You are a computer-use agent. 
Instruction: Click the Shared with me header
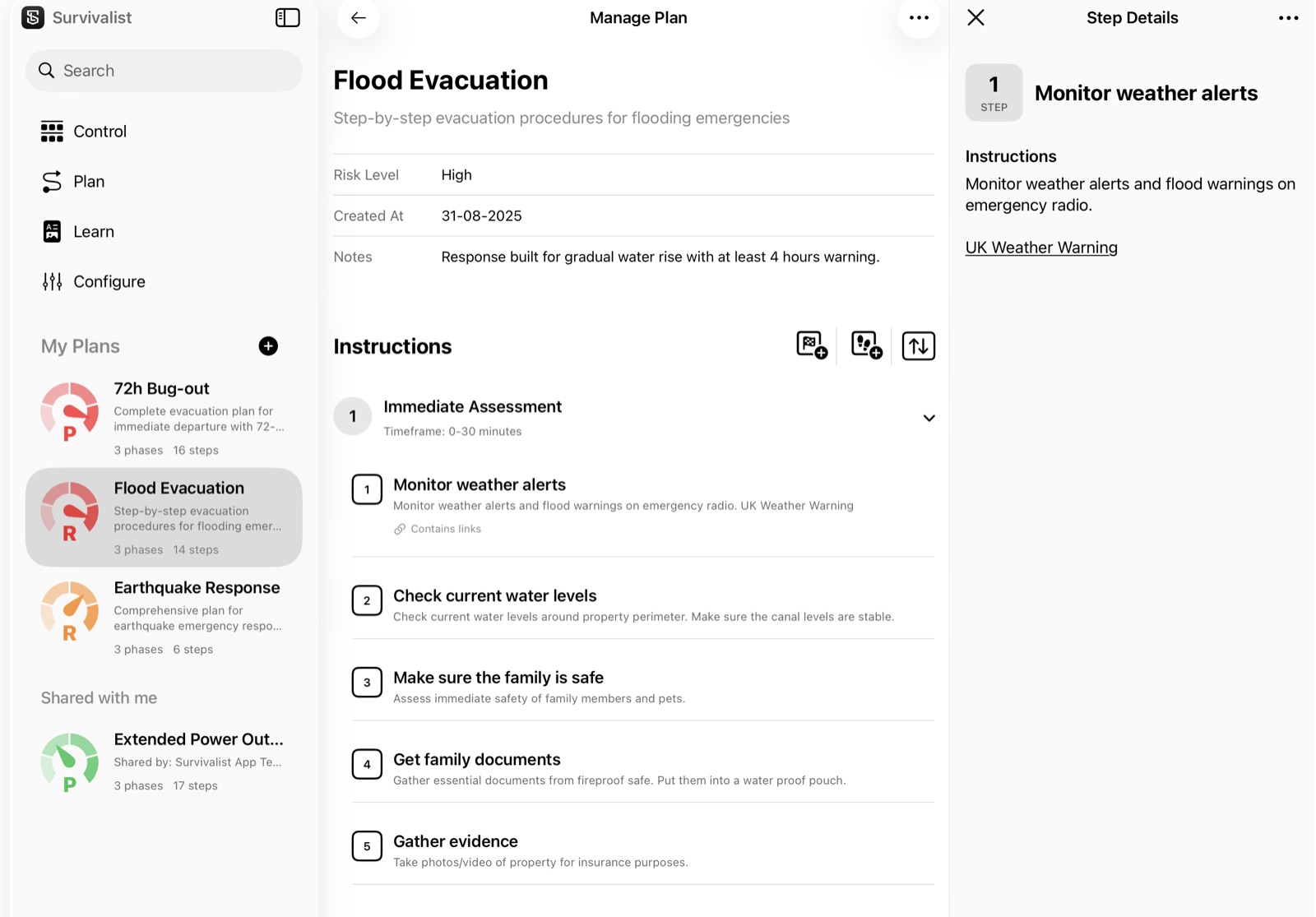99,698
